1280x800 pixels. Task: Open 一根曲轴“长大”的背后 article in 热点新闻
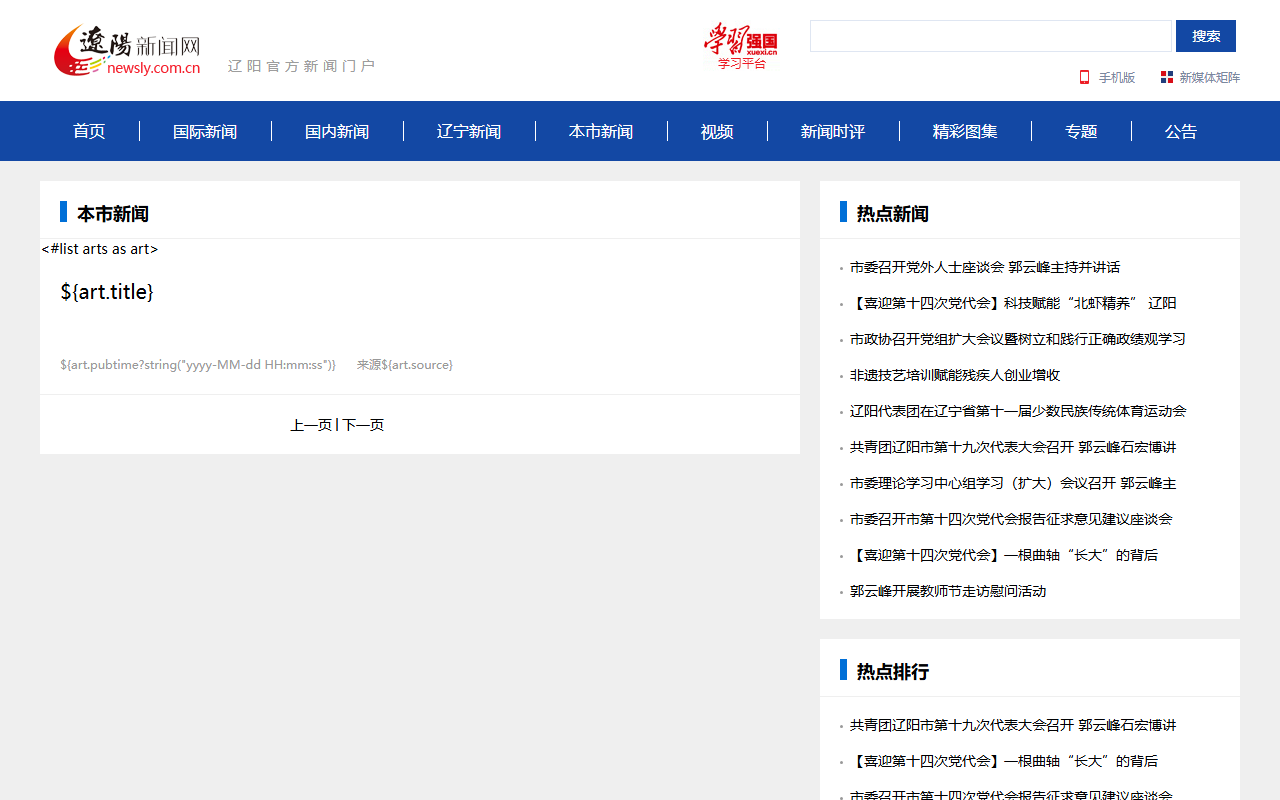coord(1004,555)
